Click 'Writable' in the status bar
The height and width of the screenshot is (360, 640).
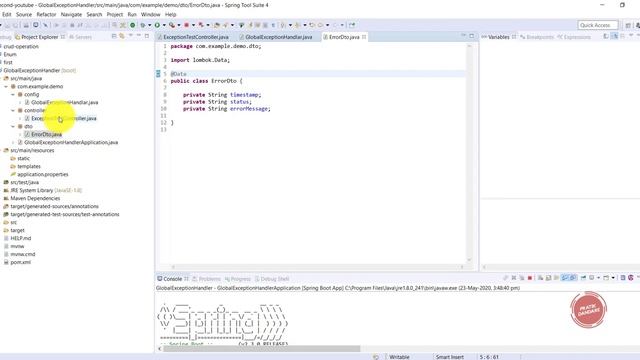click(399, 357)
